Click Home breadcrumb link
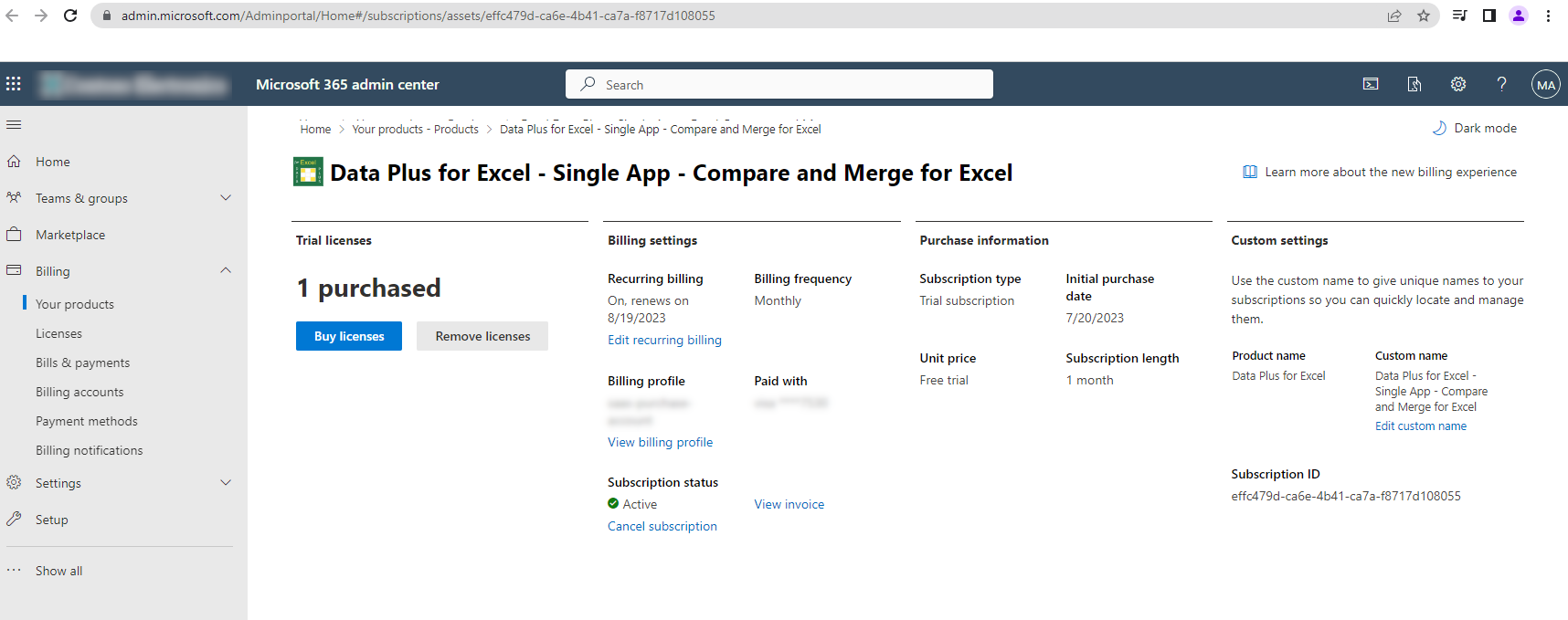1568x620 pixels. tap(315, 129)
